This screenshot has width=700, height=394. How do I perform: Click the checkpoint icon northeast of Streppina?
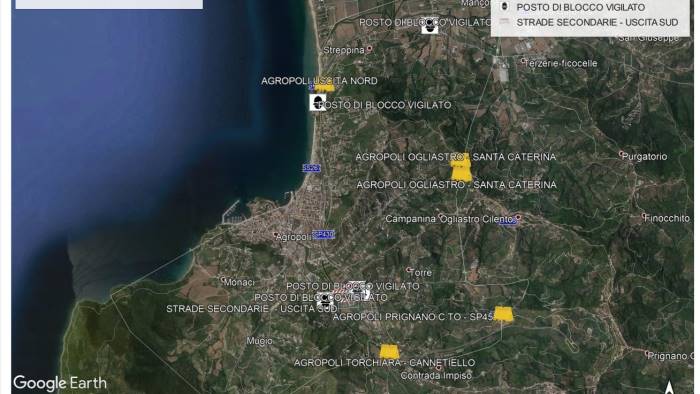coord(429,26)
